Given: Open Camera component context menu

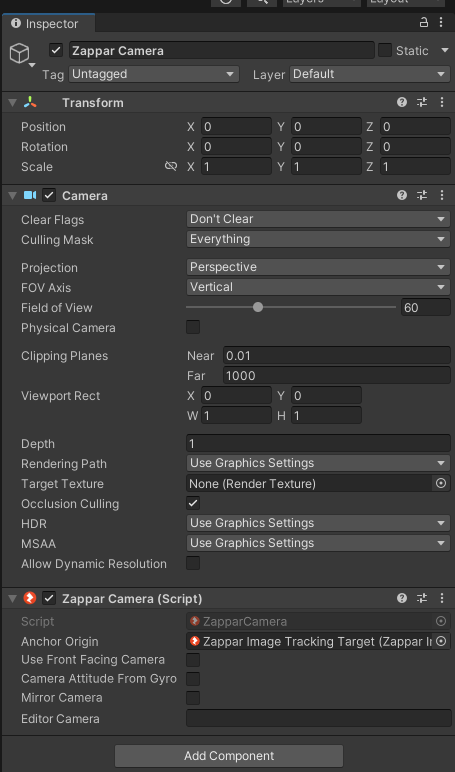Looking at the screenshot, I should tap(441, 195).
